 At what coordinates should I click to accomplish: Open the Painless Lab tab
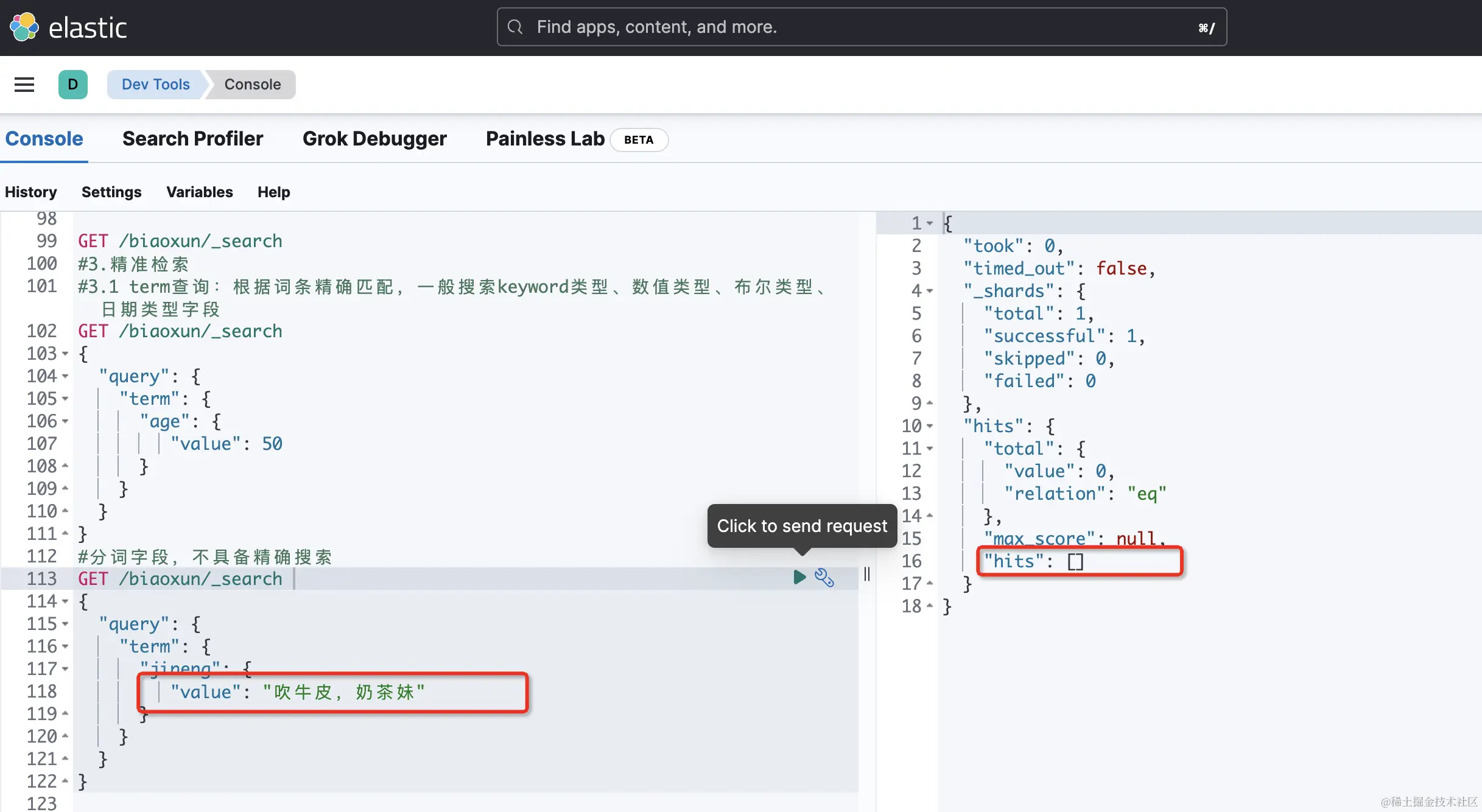[x=545, y=139]
